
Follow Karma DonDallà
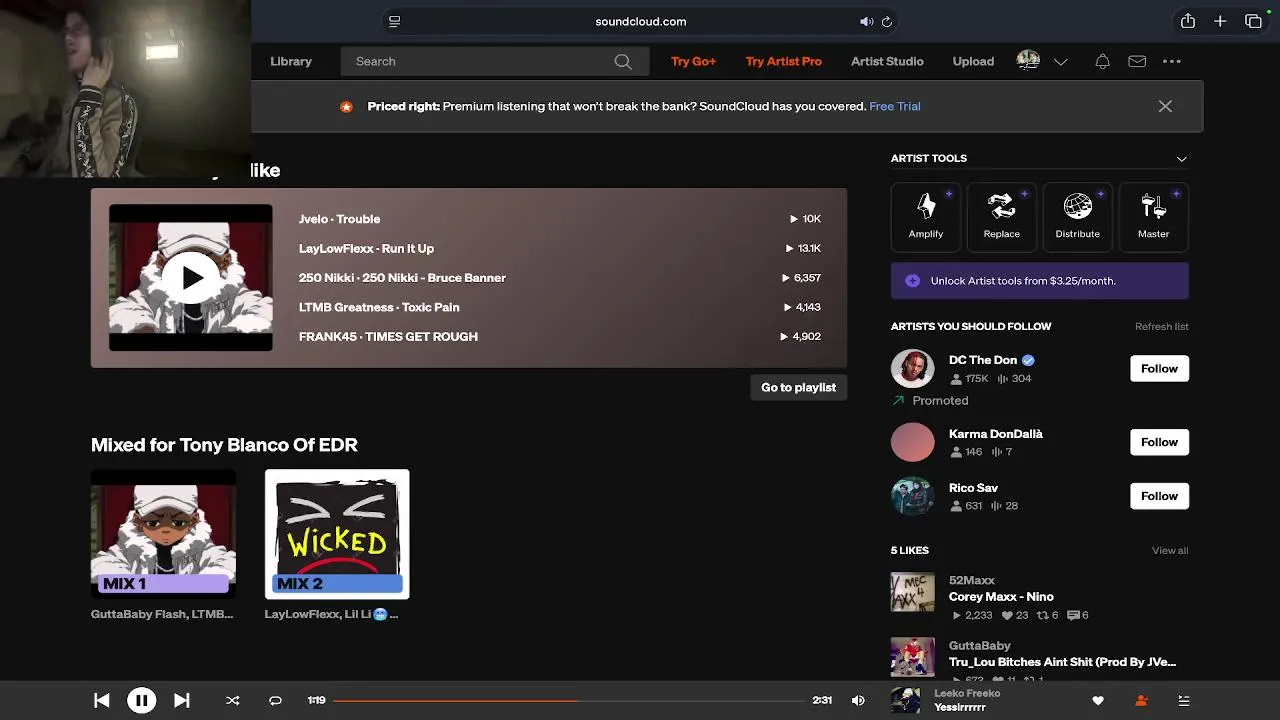1159,442
